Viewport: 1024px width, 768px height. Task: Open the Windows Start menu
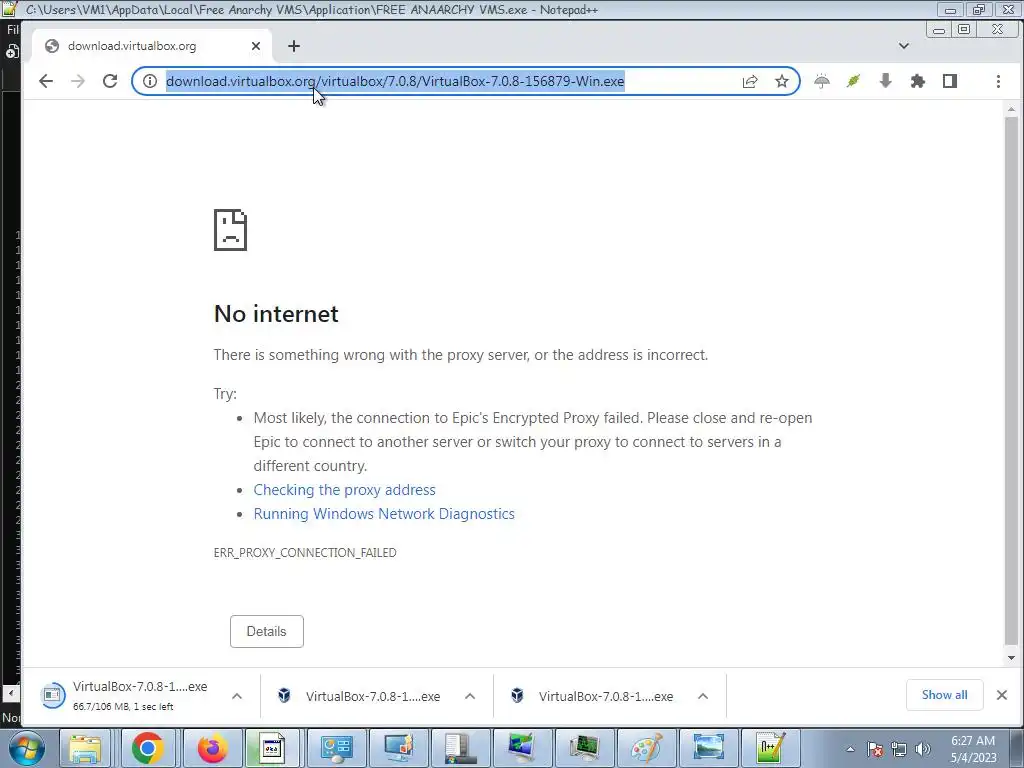pyautogui.click(x=26, y=748)
